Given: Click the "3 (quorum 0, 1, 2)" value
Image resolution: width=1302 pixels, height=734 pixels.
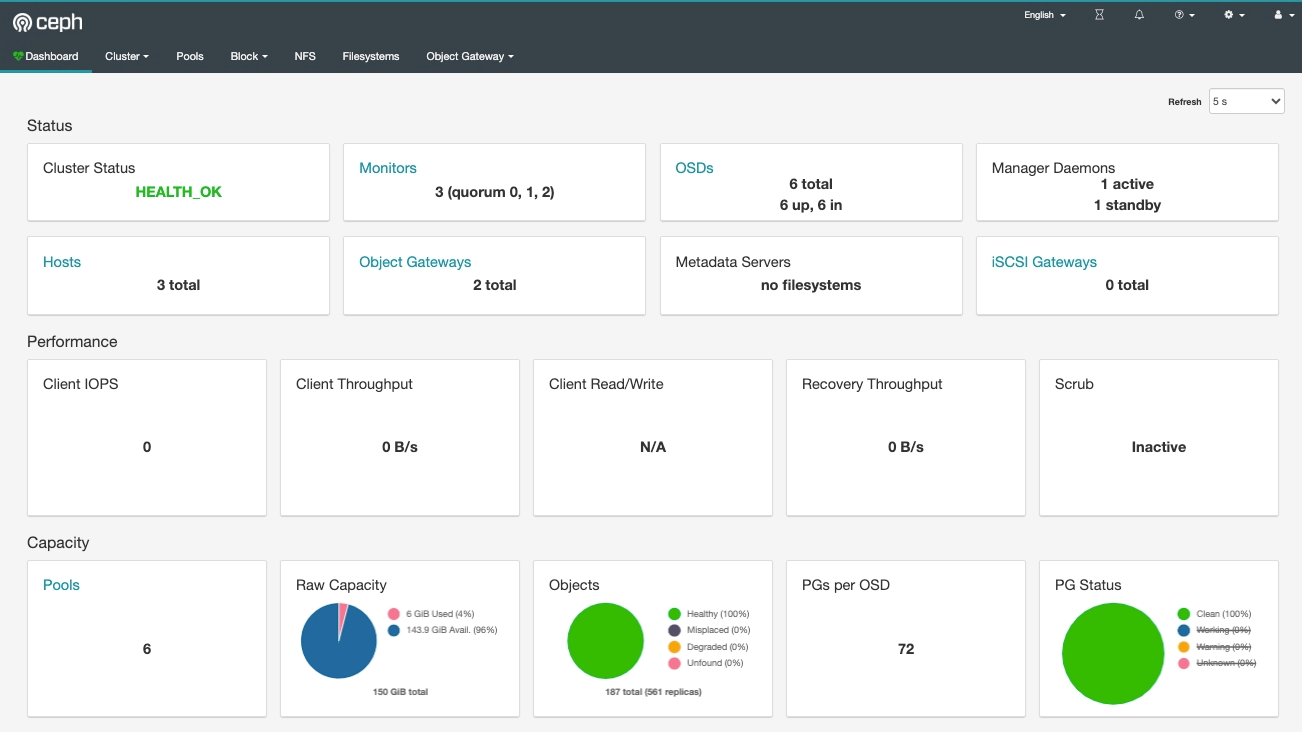Looking at the screenshot, I should [x=494, y=192].
